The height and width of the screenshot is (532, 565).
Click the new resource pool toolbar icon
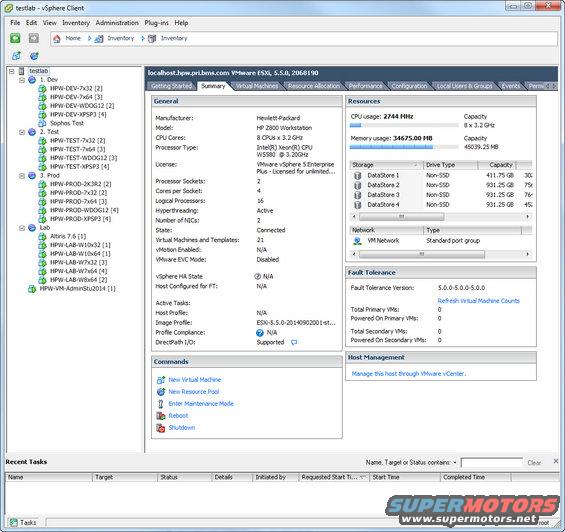point(34,56)
